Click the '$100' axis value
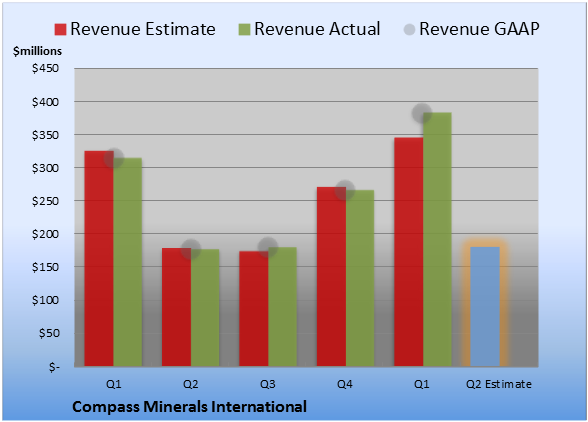 click(x=45, y=300)
